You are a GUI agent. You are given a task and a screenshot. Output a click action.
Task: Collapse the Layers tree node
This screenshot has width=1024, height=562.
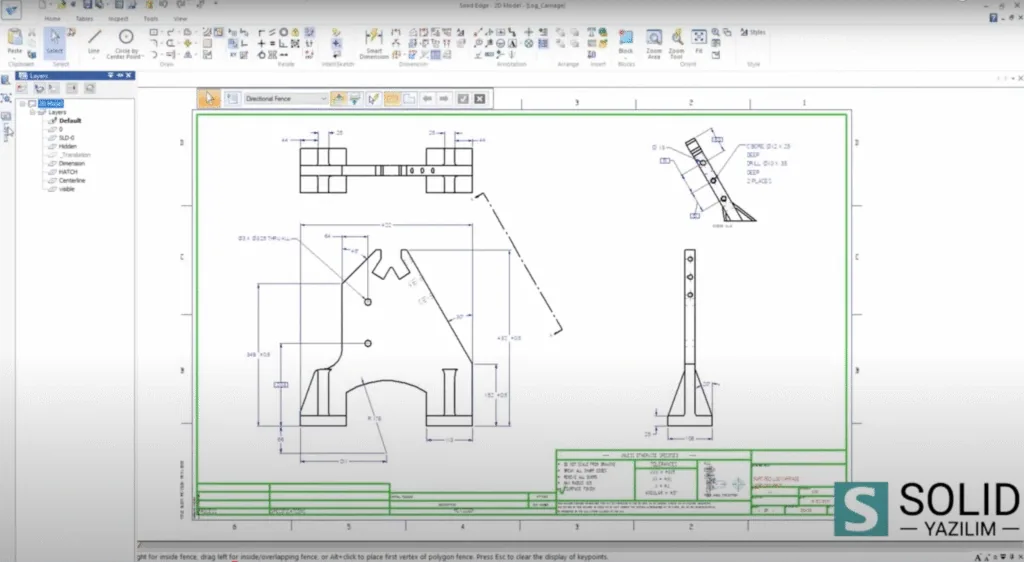tap(32, 112)
